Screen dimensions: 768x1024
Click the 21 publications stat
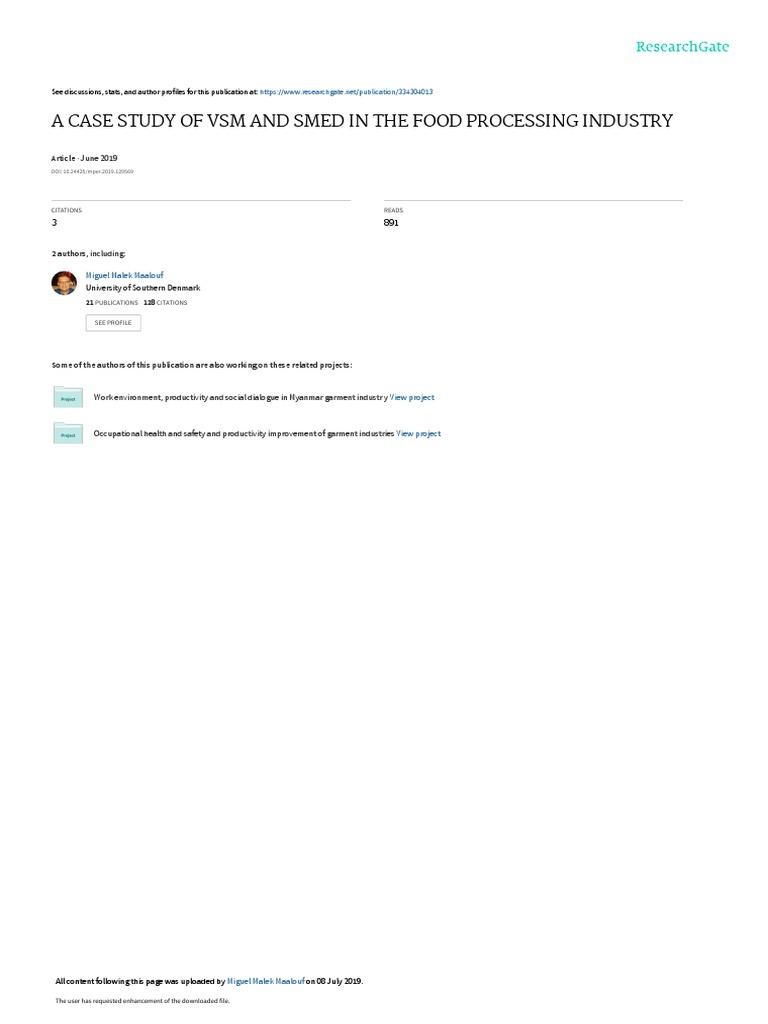point(112,302)
